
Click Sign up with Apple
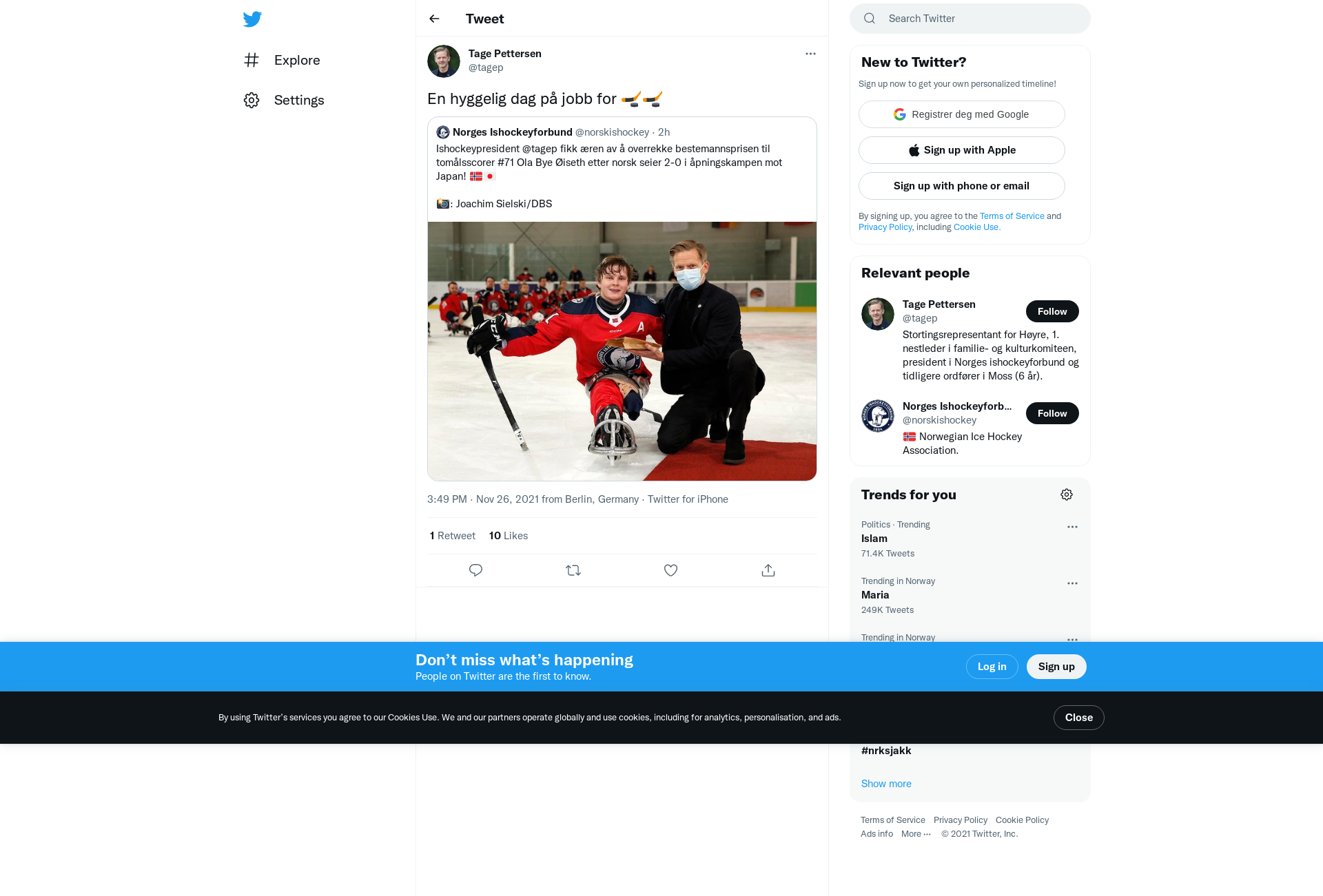(962, 150)
